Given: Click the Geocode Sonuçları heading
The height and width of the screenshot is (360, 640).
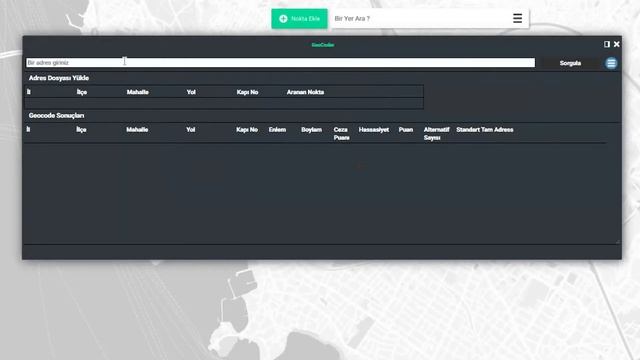Looking at the screenshot, I should point(56,116).
